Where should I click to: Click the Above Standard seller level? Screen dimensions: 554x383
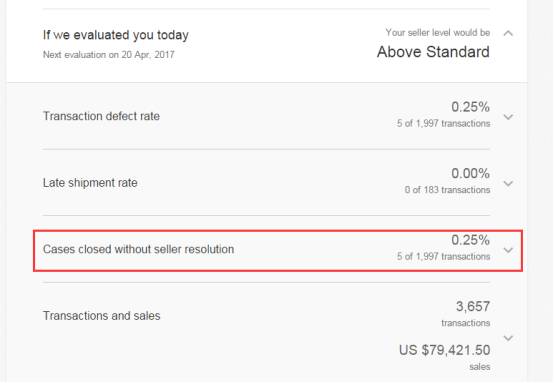pyautogui.click(x=433, y=52)
